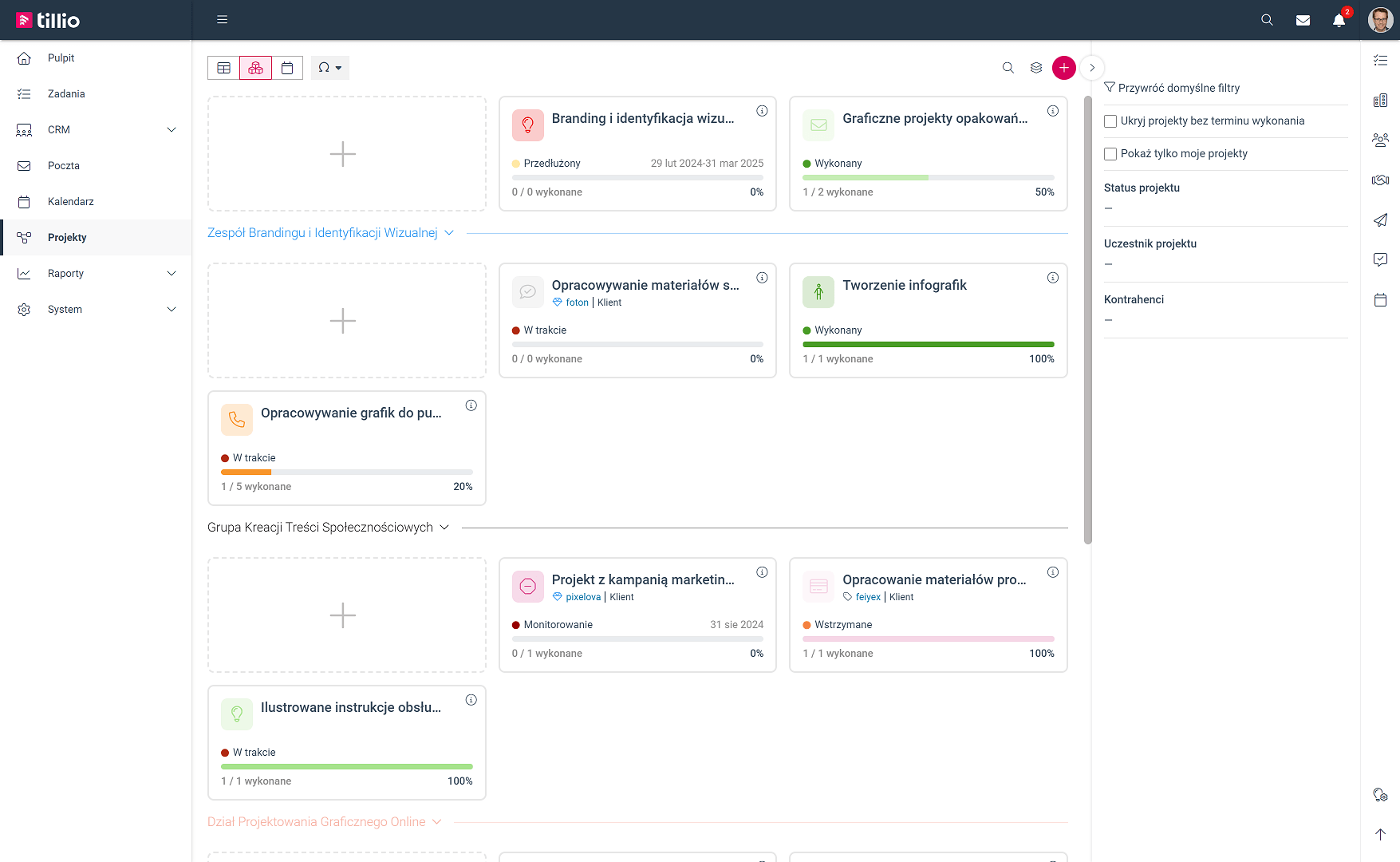Expand the System sidebar menu

(96, 309)
